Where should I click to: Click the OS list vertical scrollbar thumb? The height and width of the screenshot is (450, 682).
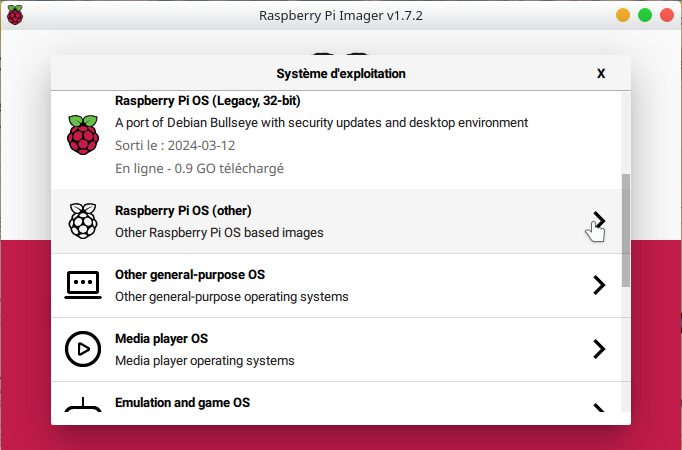[626, 230]
